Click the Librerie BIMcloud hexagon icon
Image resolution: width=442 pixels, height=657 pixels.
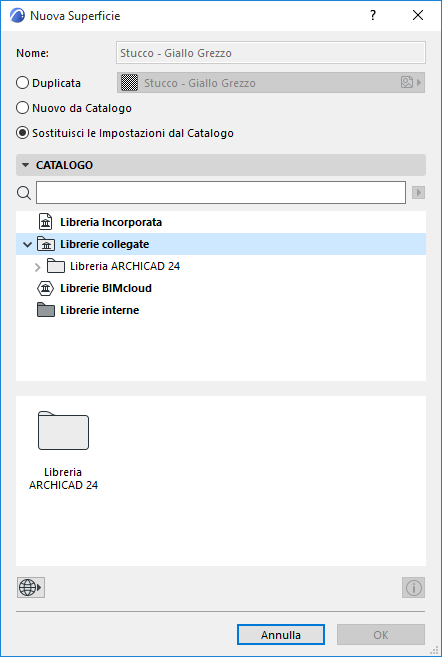pyautogui.click(x=46, y=288)
